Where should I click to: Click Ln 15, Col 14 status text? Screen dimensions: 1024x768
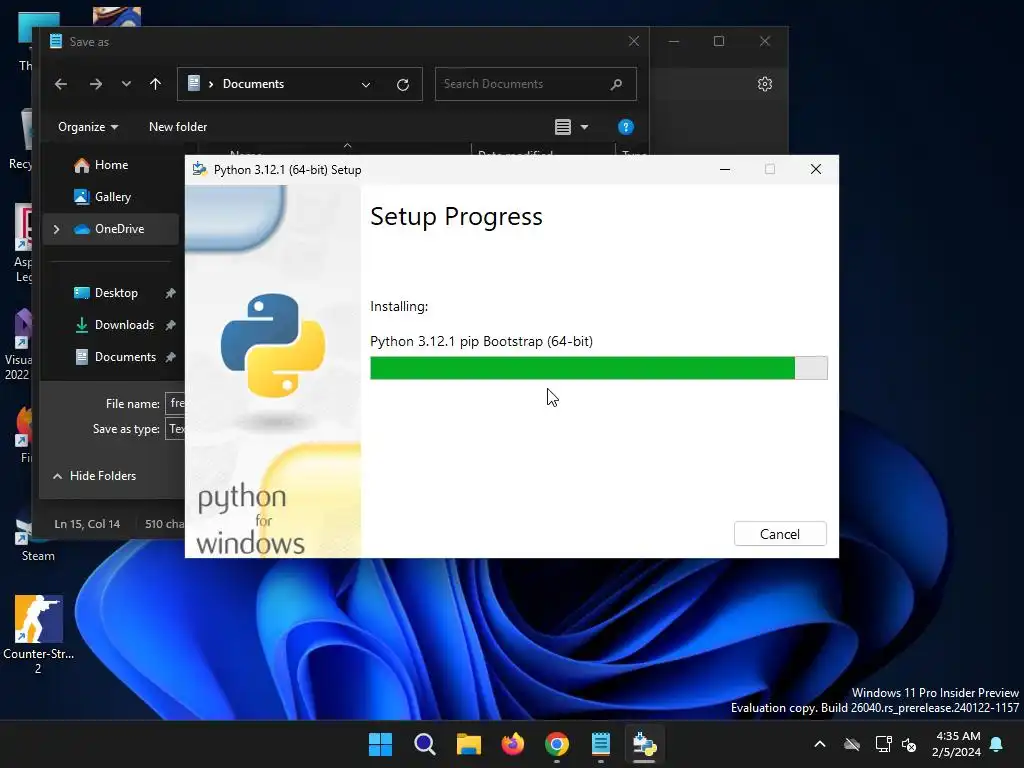[x=87, y=524]
